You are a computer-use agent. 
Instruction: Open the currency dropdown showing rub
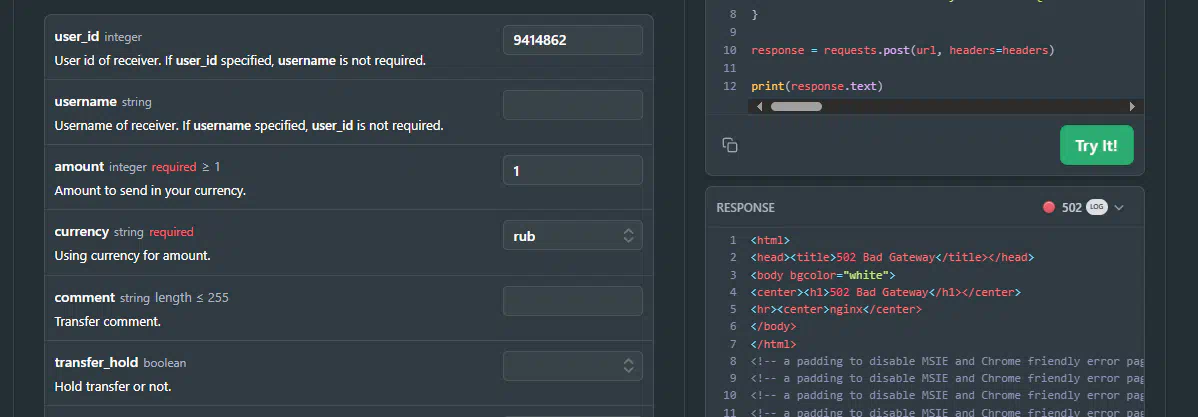[572, 236]
